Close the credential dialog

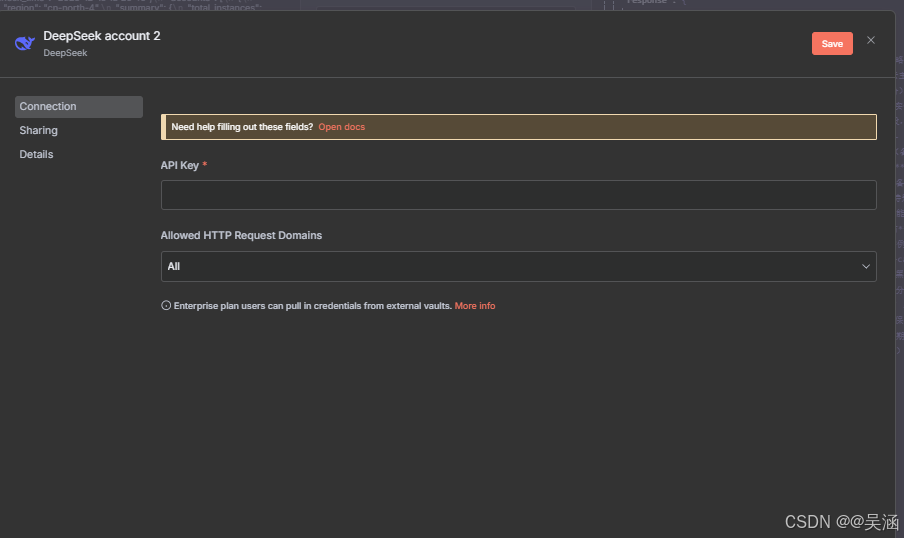[x=871, y=40]
